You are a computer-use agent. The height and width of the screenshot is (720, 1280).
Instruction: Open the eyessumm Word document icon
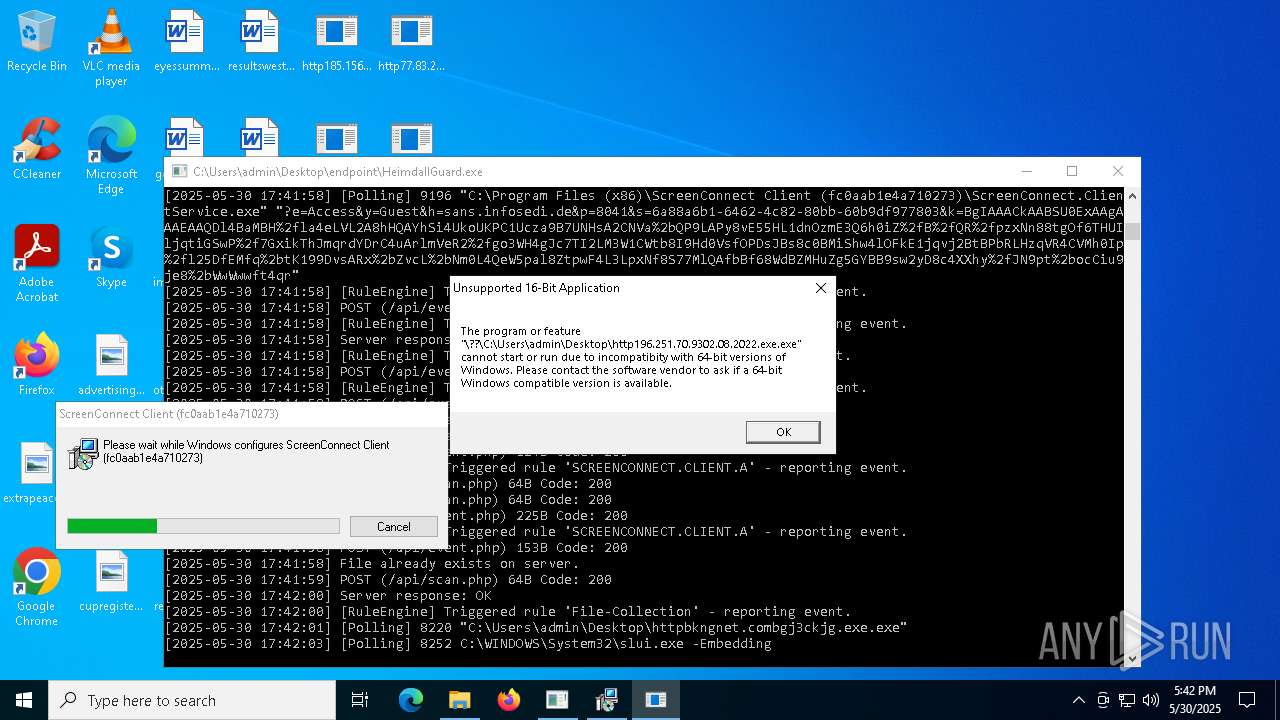pyautogui.click(x=186, y=41)
